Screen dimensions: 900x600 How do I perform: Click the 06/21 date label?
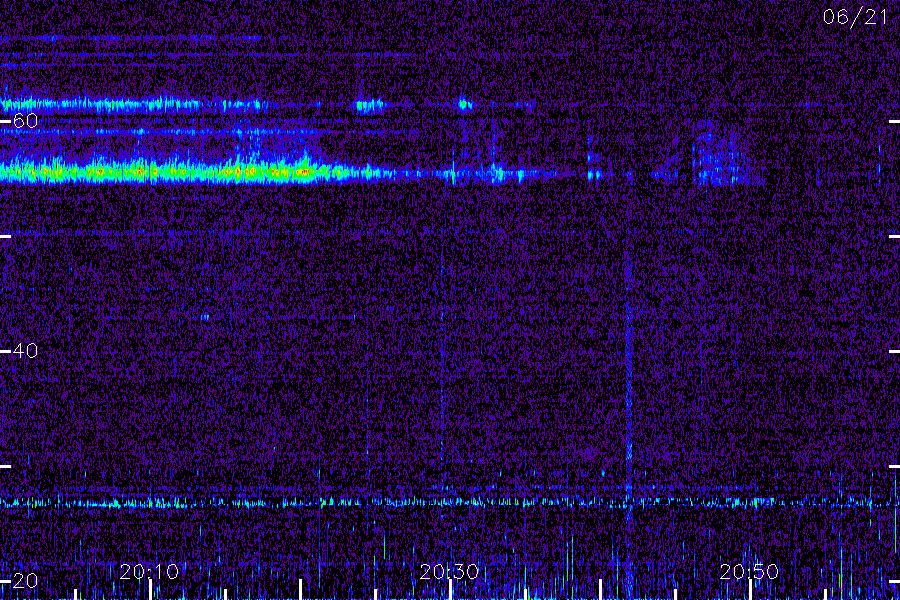(x=855, y=17)
